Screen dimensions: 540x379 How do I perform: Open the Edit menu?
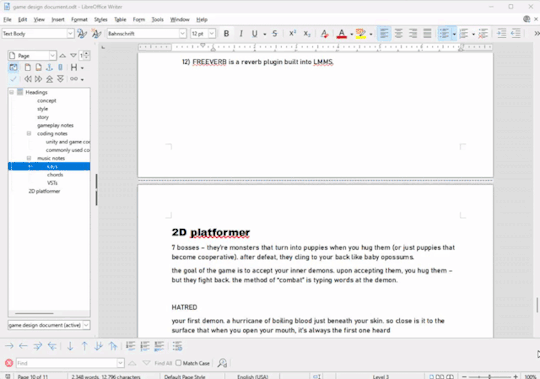tap(22, 19)
